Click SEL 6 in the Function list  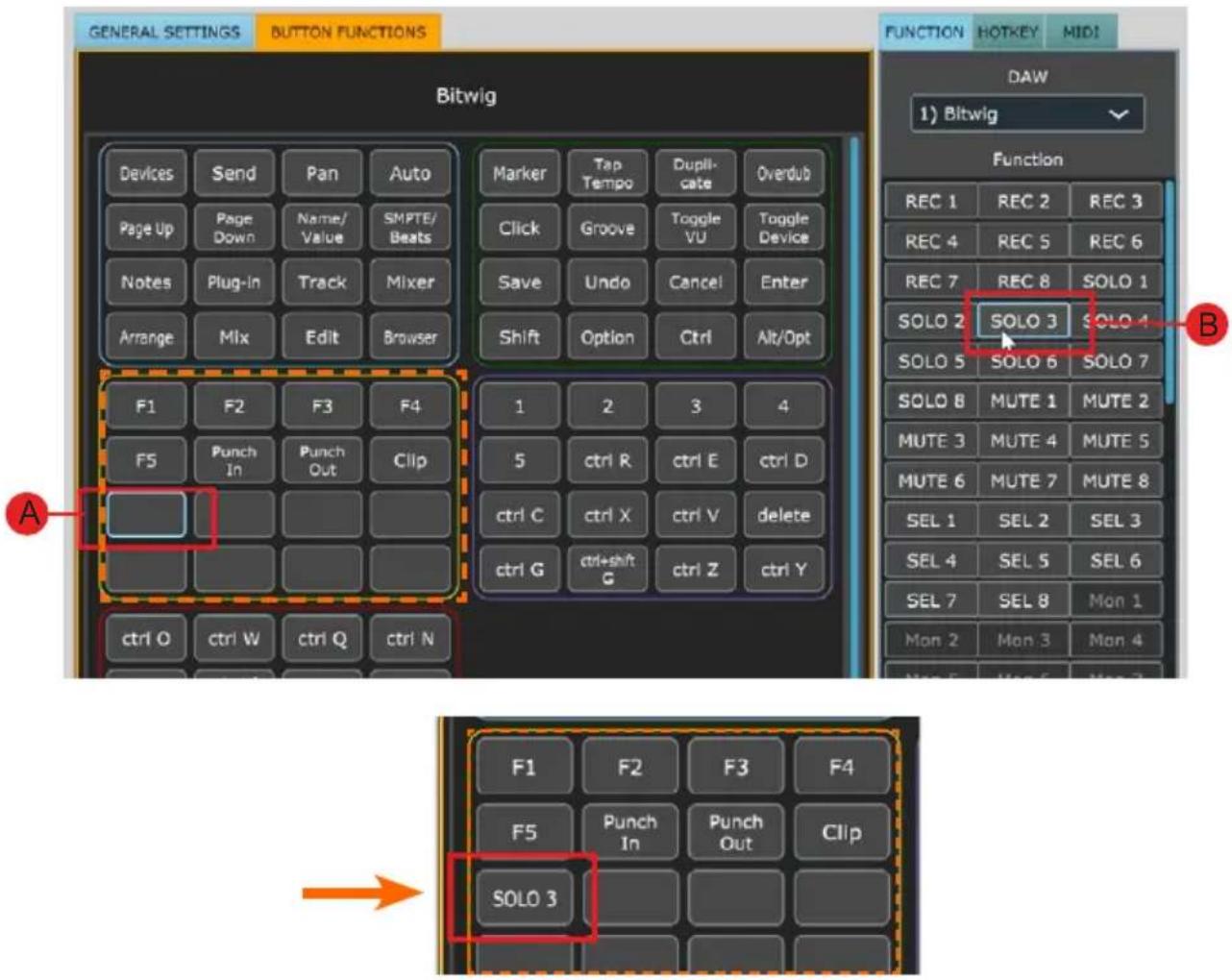(1116, 560)
